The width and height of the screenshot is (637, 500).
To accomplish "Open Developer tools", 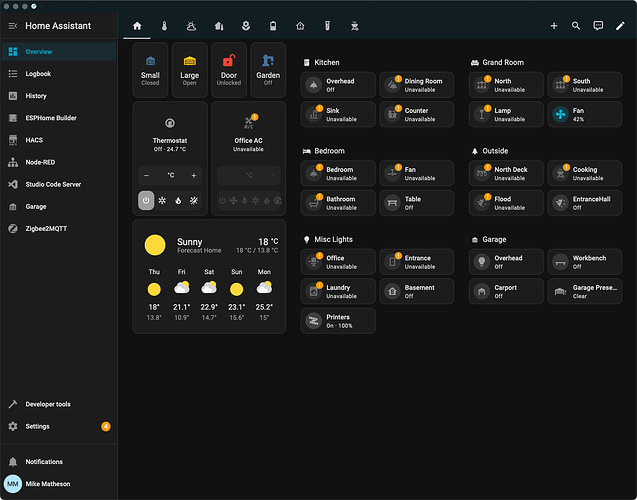I will (59, 404).
